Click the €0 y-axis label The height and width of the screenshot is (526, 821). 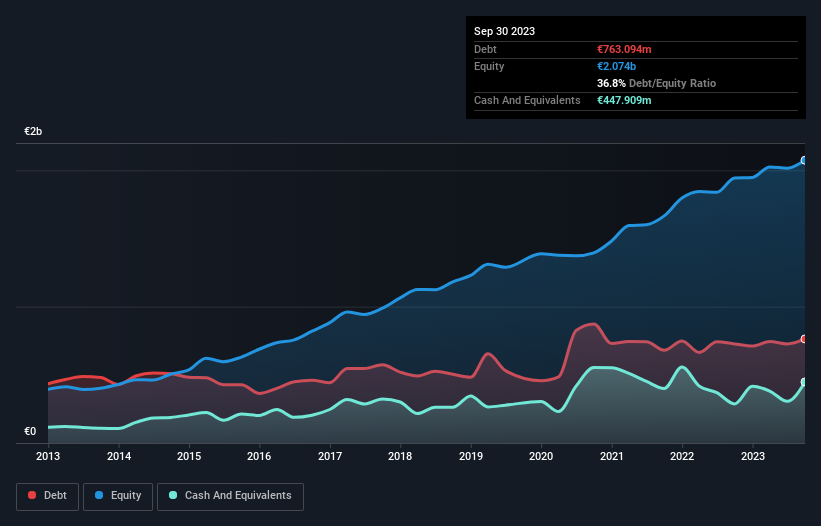pos(30,431)
